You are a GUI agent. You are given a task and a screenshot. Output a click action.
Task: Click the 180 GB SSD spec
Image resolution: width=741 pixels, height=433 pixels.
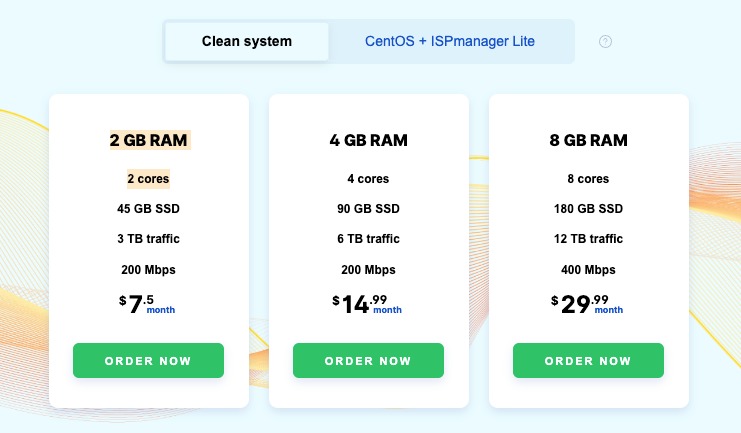(588, 209)
